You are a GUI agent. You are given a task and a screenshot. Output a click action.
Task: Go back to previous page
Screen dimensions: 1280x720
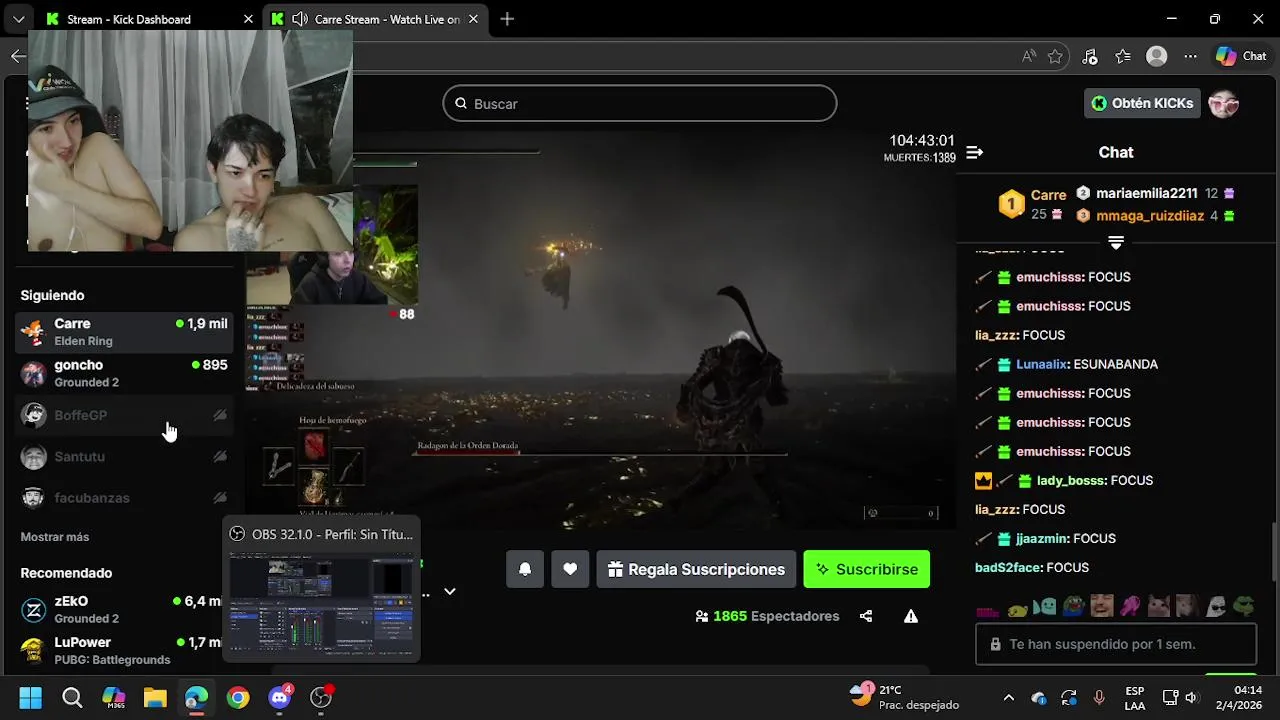click(17, 56)
